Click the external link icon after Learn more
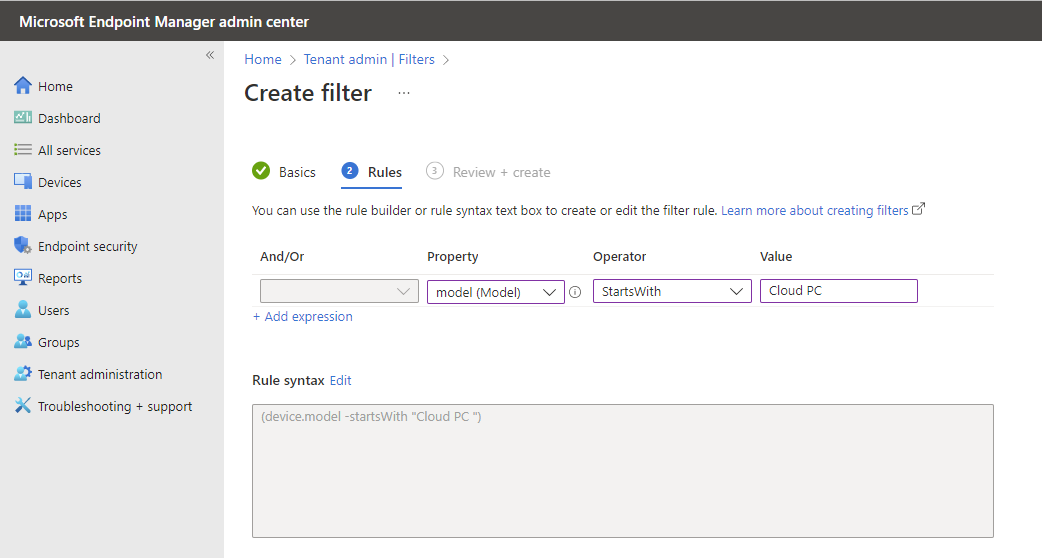The image size is (1042, 558). [918, 209]
